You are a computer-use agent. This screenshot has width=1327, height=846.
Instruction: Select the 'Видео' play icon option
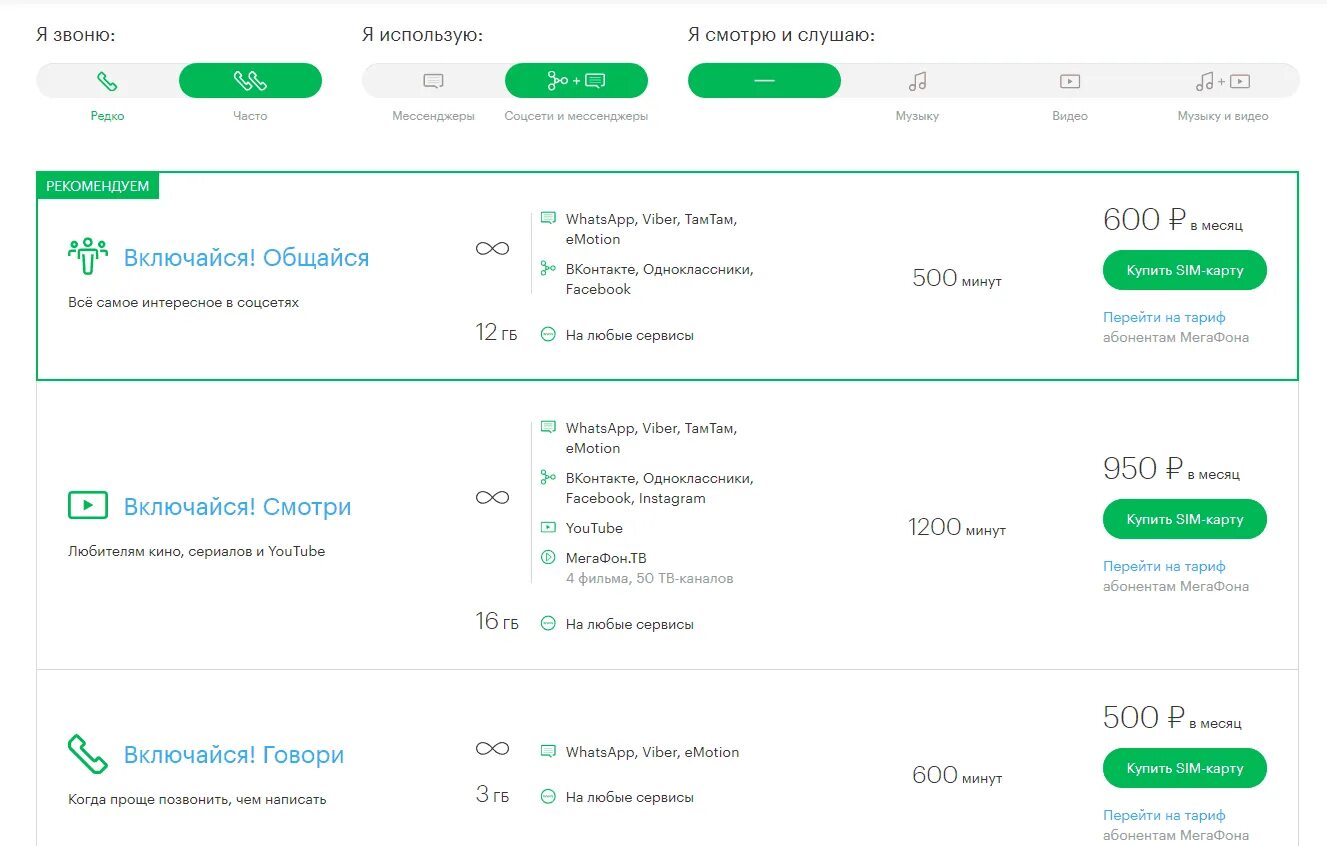coord(1070,81)
